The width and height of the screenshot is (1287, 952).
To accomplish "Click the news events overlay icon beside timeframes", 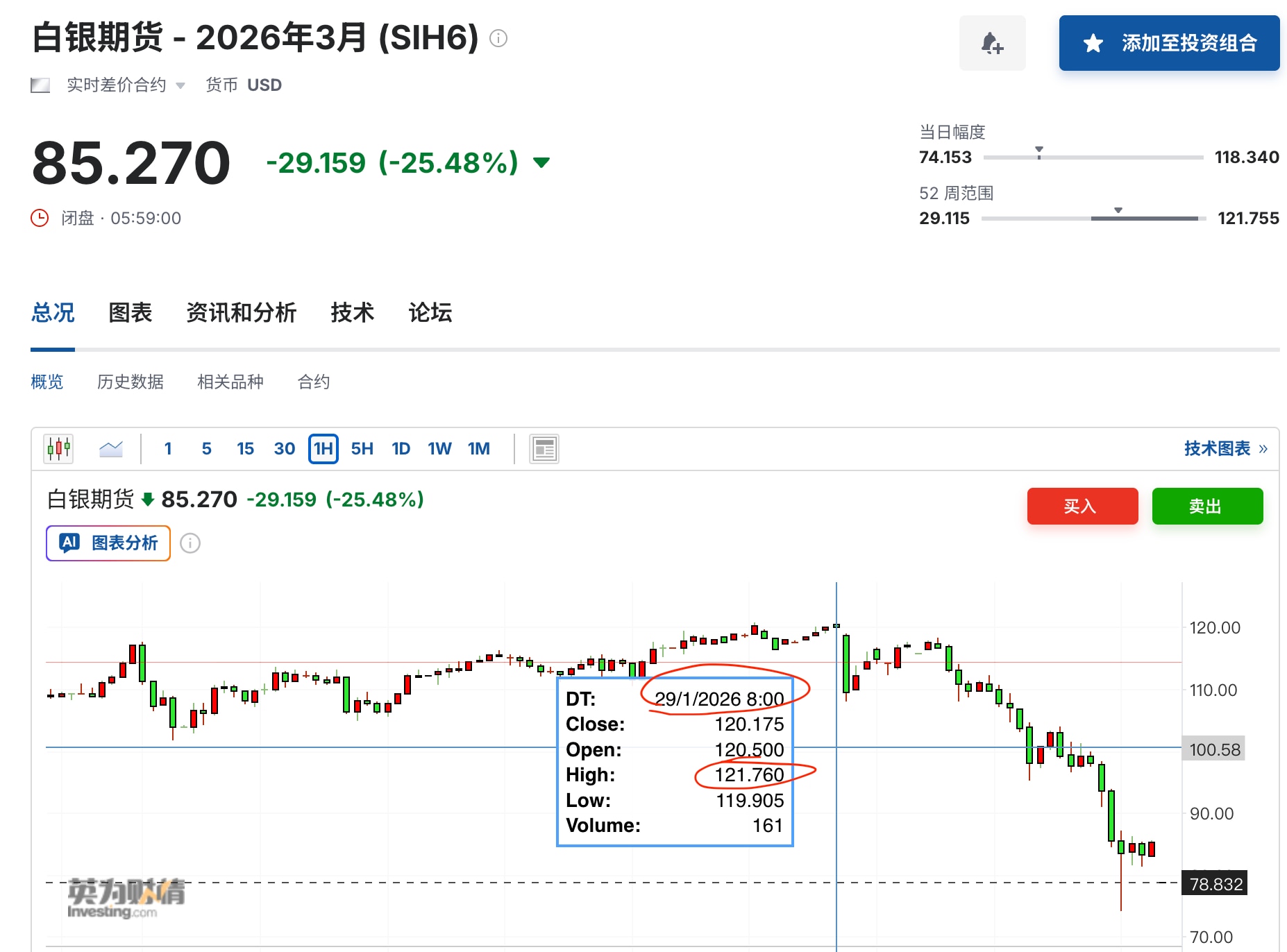I will point(544,448).
